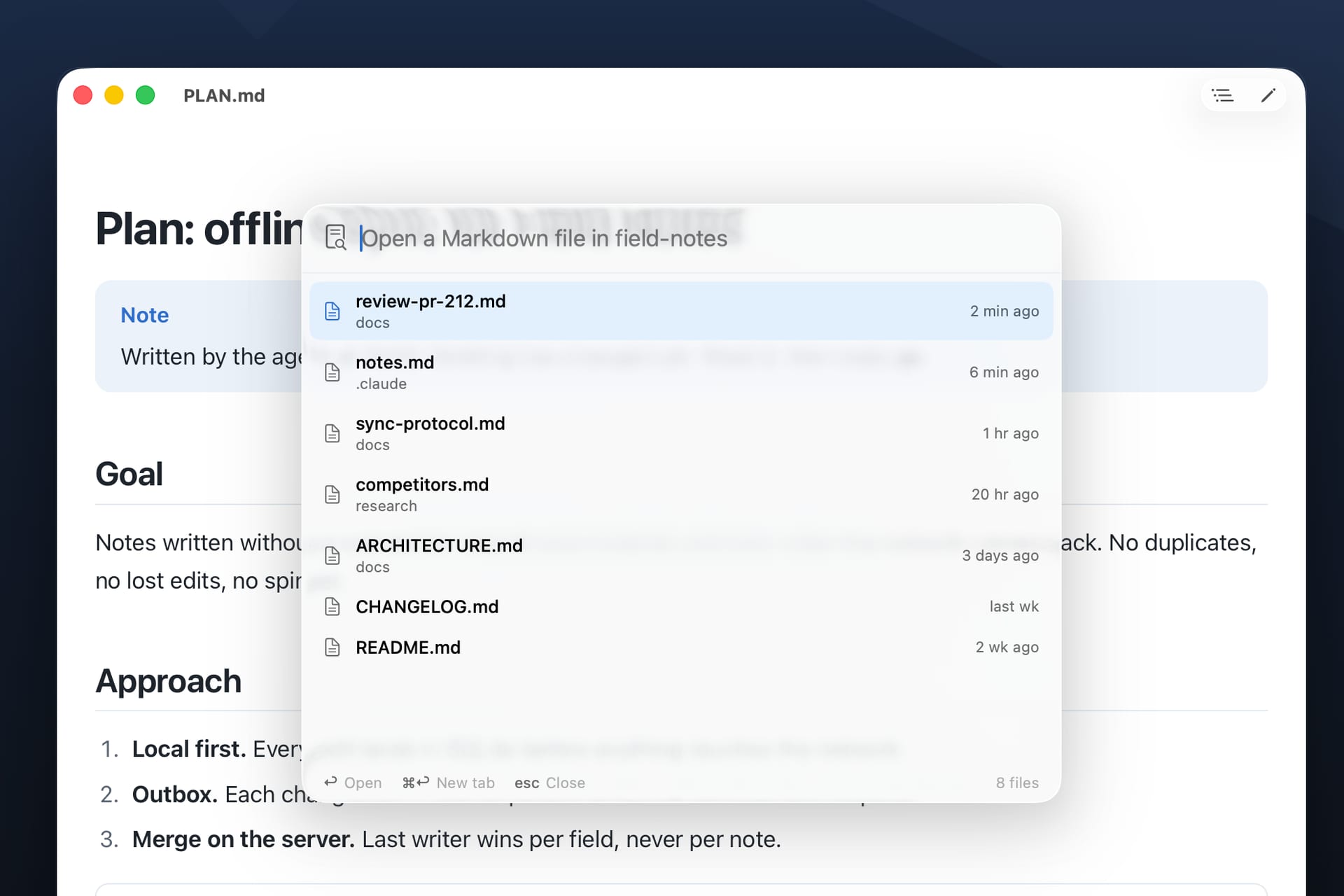This screenshot has height=896, width=1344.
Task: Close the window with red button
Action: 83,95
